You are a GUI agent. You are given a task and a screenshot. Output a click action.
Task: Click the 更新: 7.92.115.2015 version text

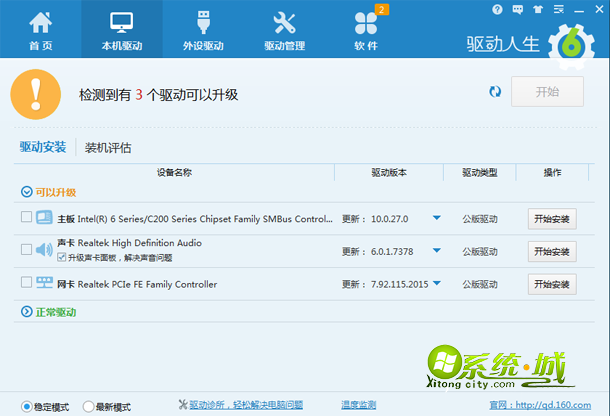385,284
